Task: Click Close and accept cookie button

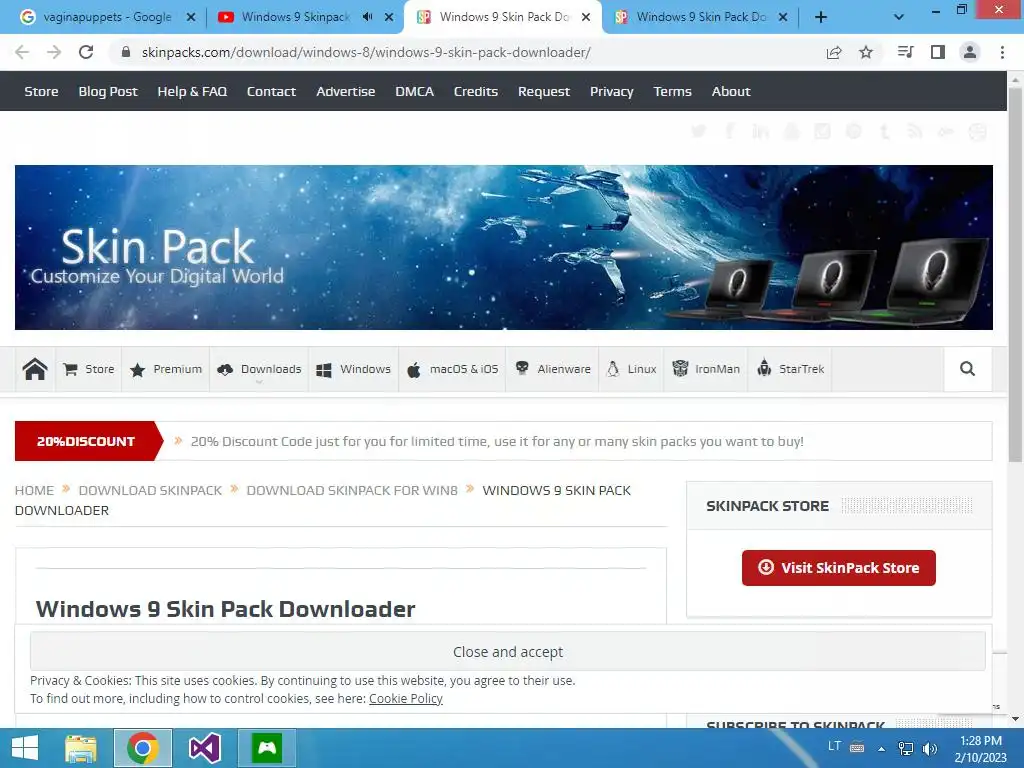Action: coord(507,651)
